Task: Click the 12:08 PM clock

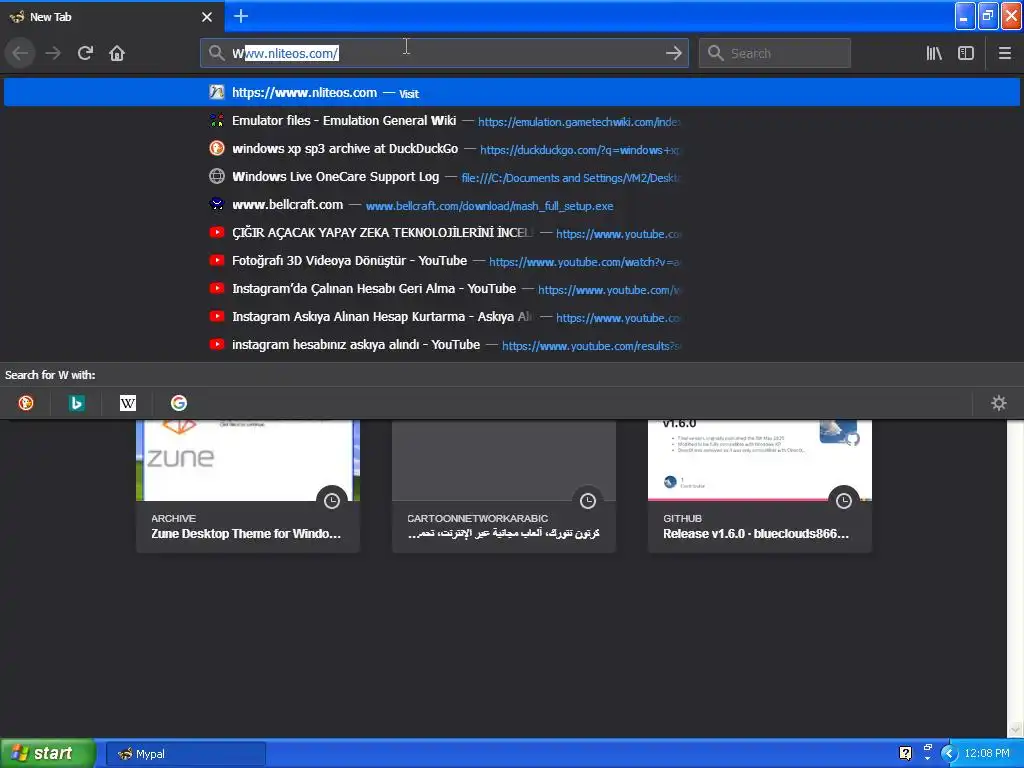Action: point(986,754)
